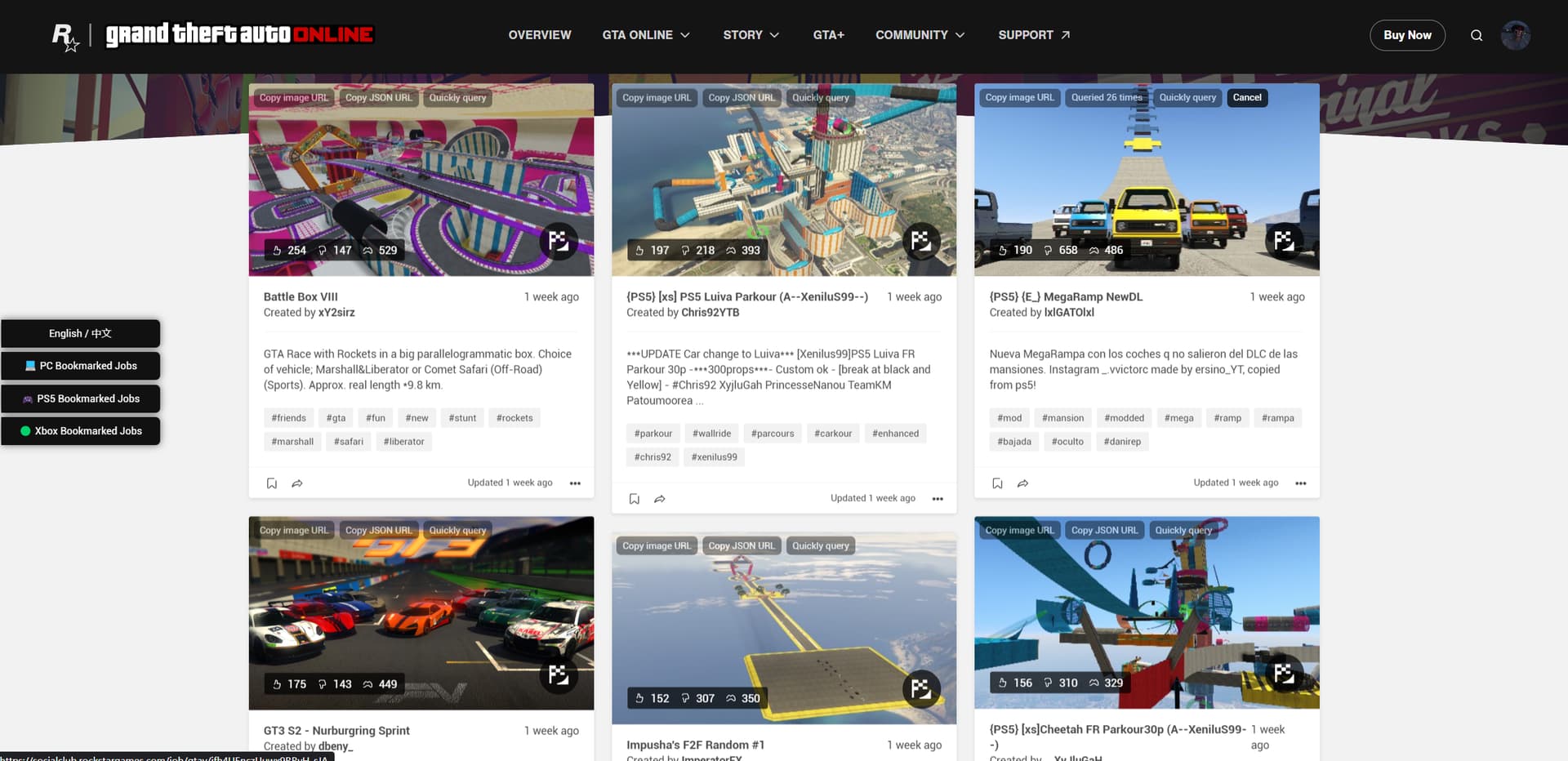Expand the GTA Online dropdown menu
1568x761 pixels.
[x=646, y=35]
